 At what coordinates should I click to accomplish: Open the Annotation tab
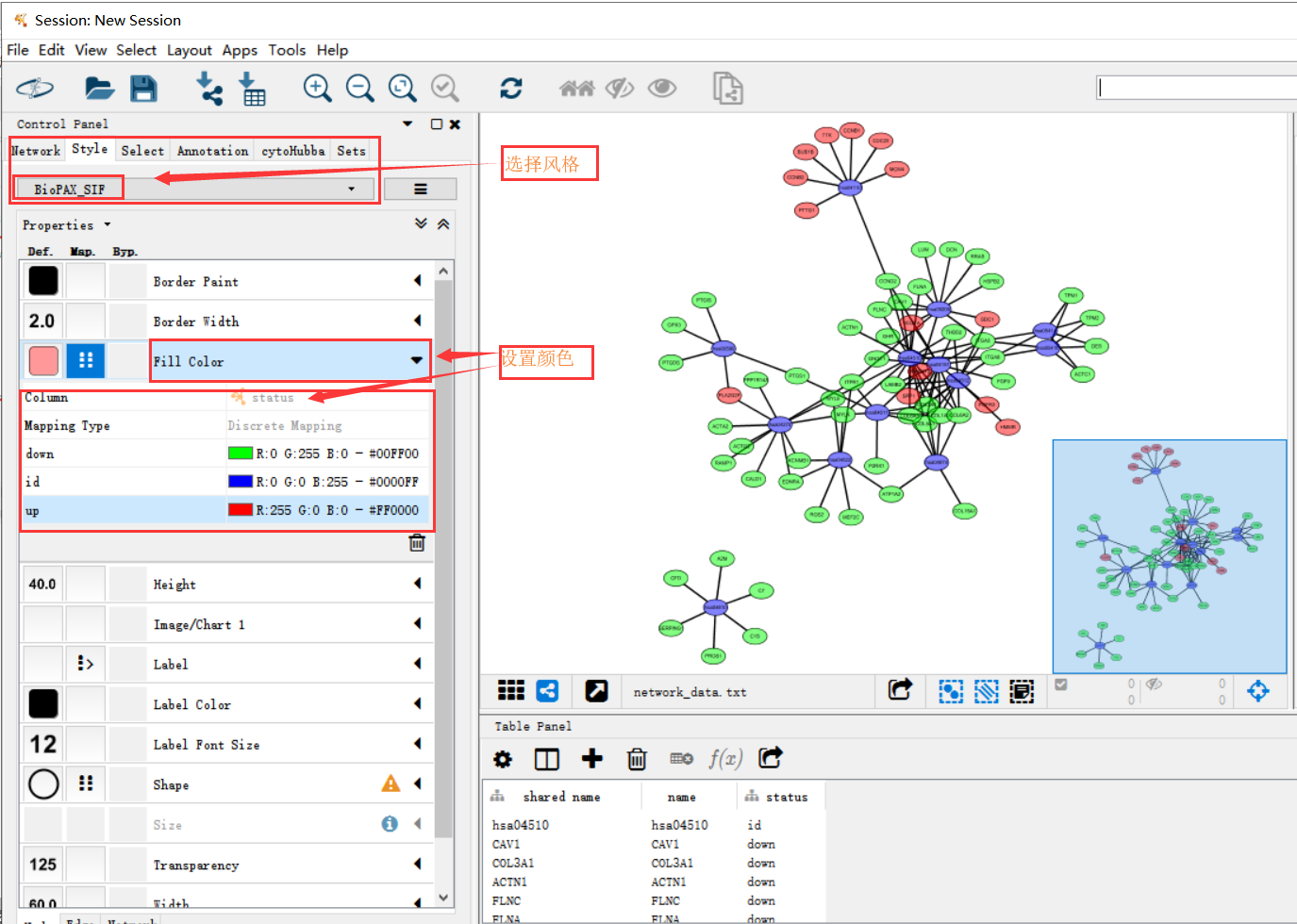[213, 151]
